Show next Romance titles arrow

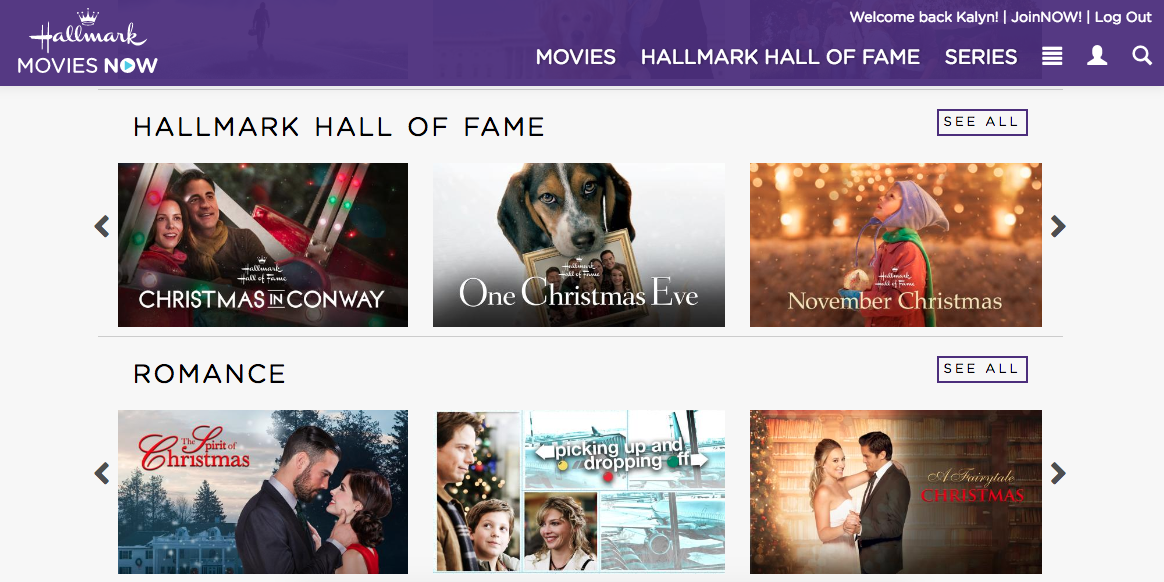(1058, 473)
